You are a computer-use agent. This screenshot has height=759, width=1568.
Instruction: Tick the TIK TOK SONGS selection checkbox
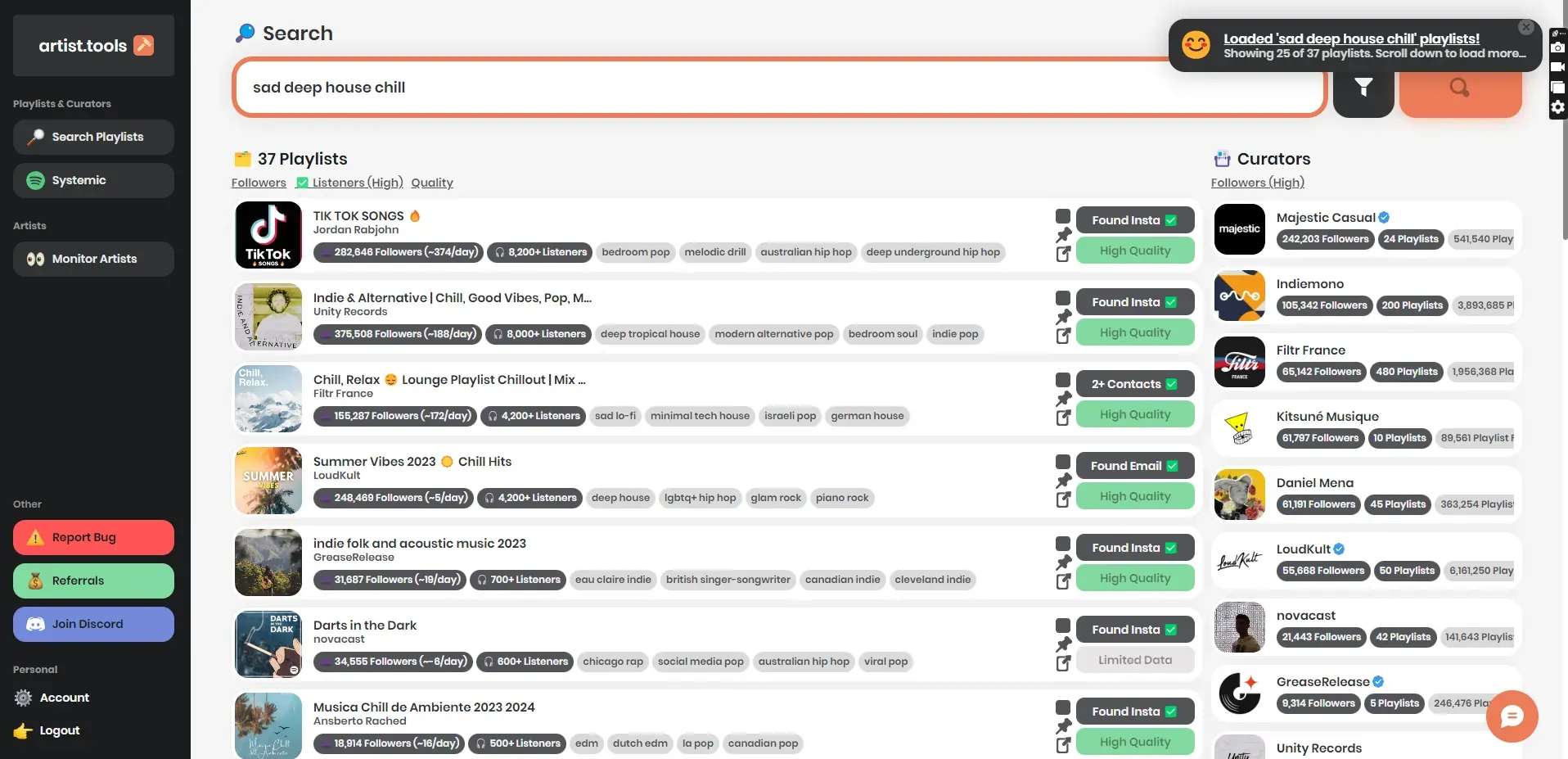(1063, 216)
